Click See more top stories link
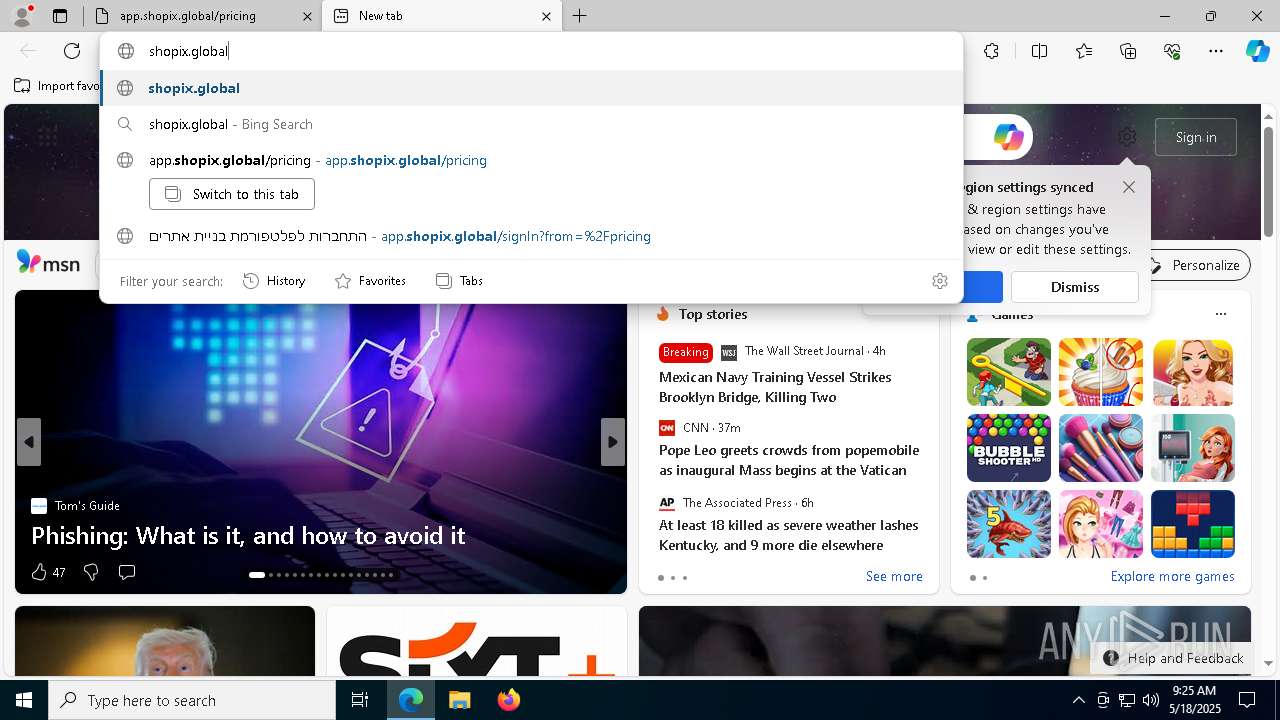Viewport: 1280px width, 720px height. point(894,576)
